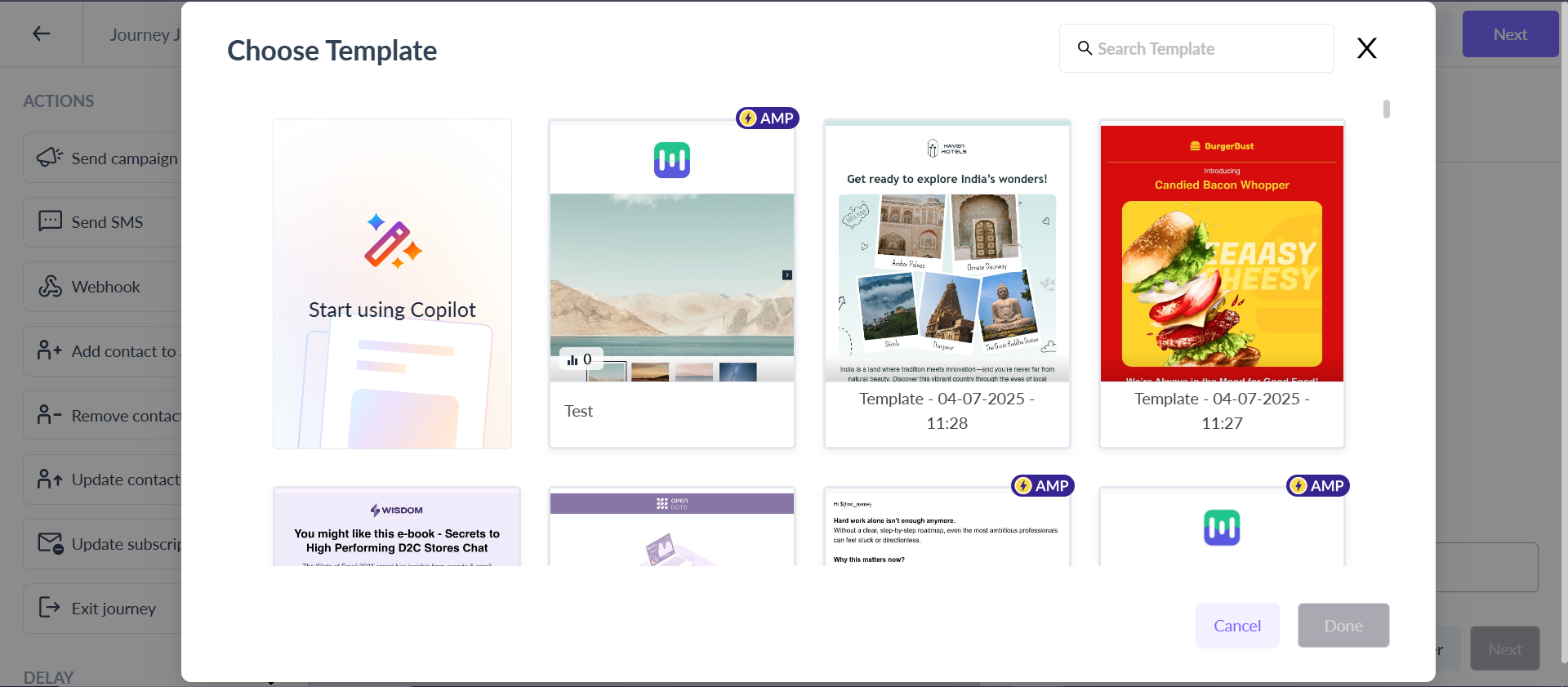Click the Update contact person-arrow icon

point(50,479)
